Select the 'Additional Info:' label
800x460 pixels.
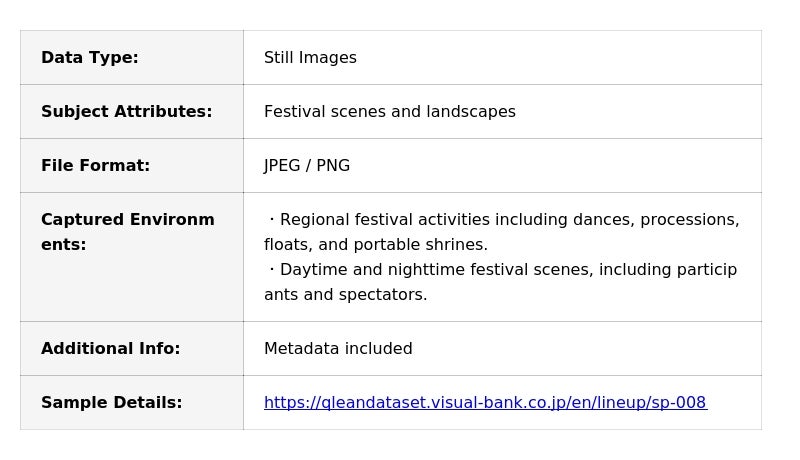pos(110,349)
